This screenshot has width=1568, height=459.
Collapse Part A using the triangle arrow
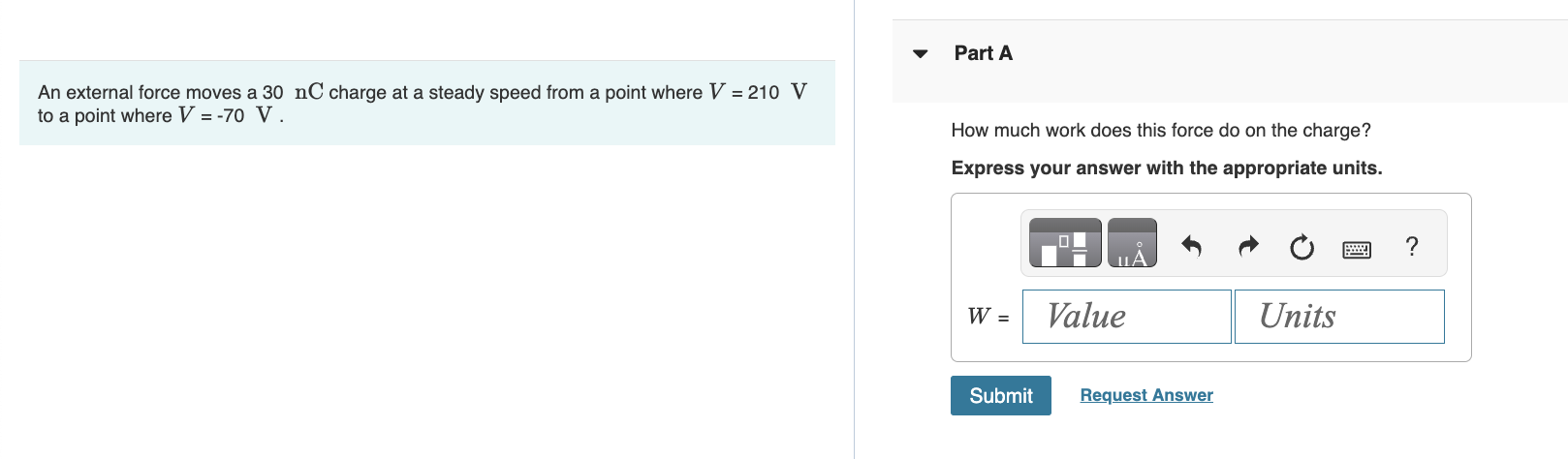click(921, 53)
